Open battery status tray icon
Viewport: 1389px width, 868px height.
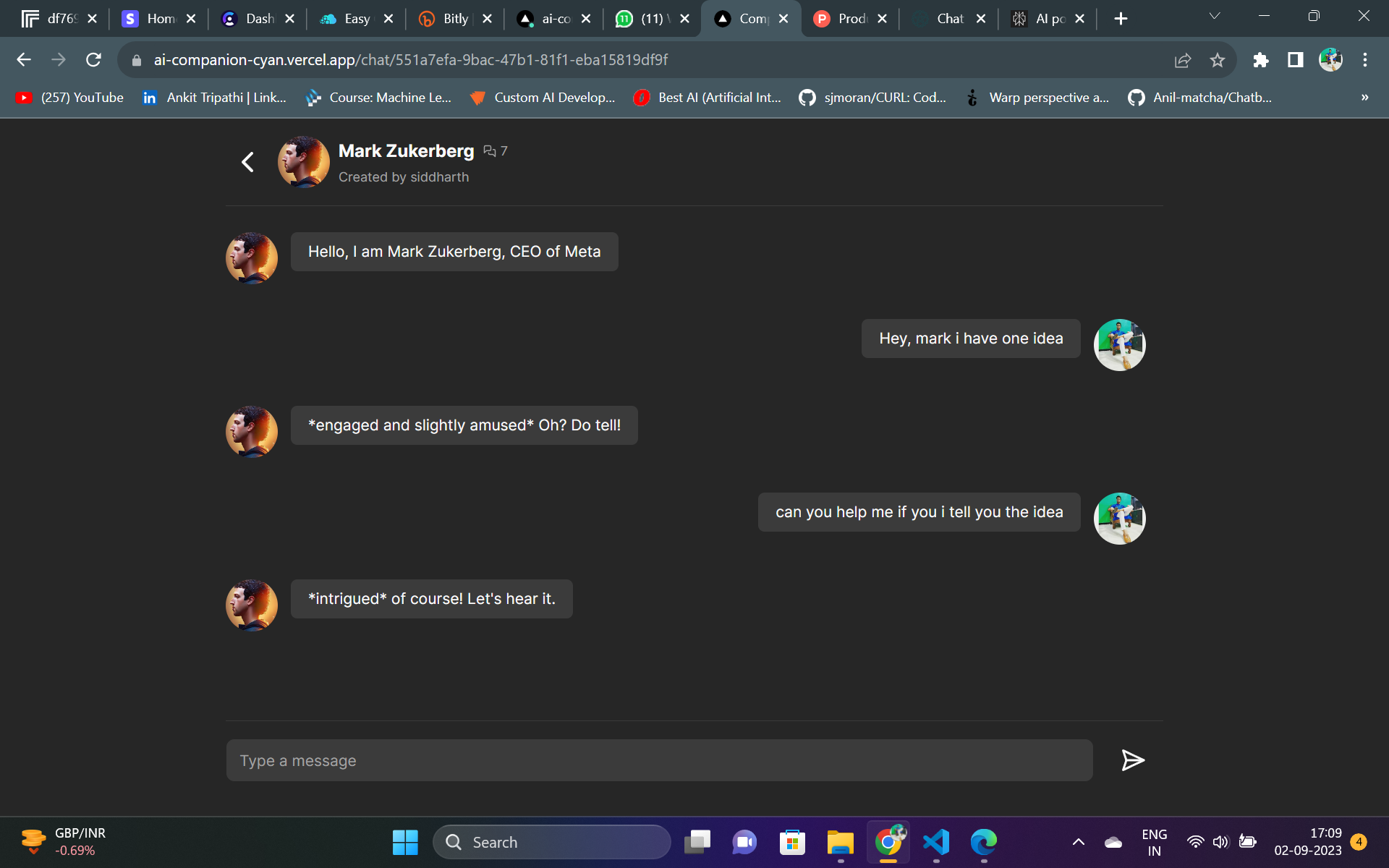[1247, 842]
